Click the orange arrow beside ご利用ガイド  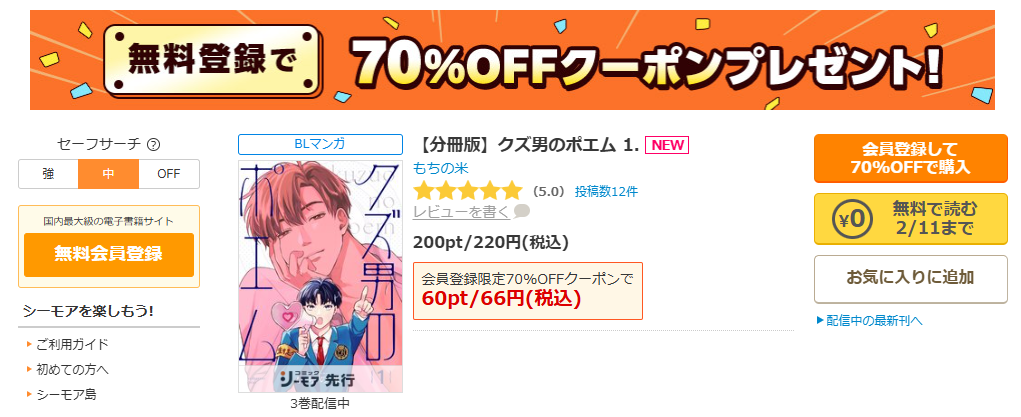29,344
